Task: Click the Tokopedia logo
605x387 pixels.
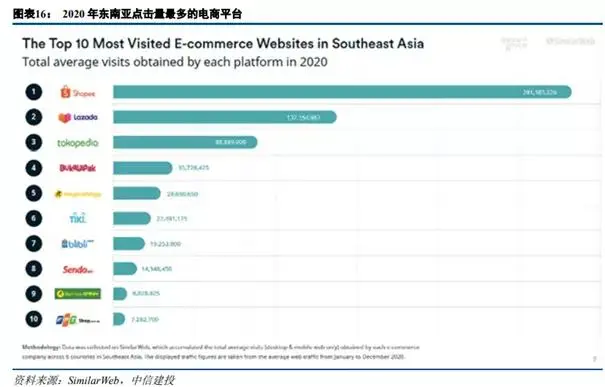Action: coord(78,143)
